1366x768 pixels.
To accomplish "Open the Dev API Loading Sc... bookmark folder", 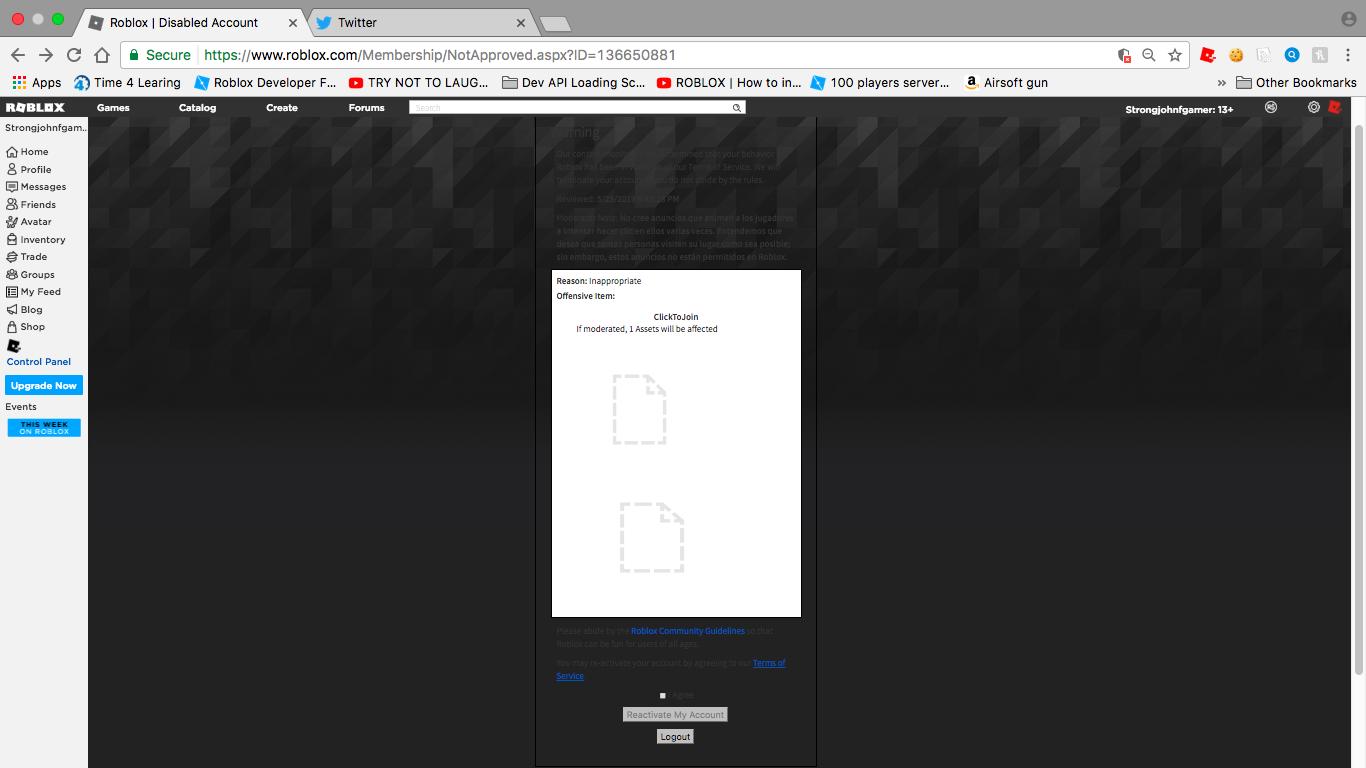I will tap(574, 83).
